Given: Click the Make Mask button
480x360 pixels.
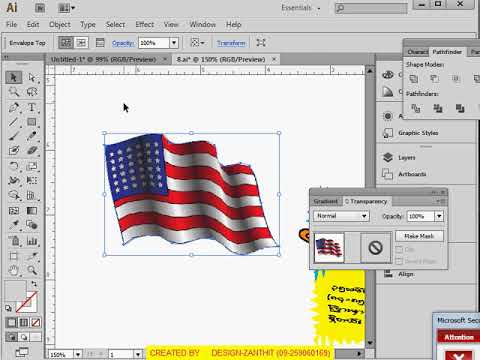Looking at the screenshot, I should (419, 236).
